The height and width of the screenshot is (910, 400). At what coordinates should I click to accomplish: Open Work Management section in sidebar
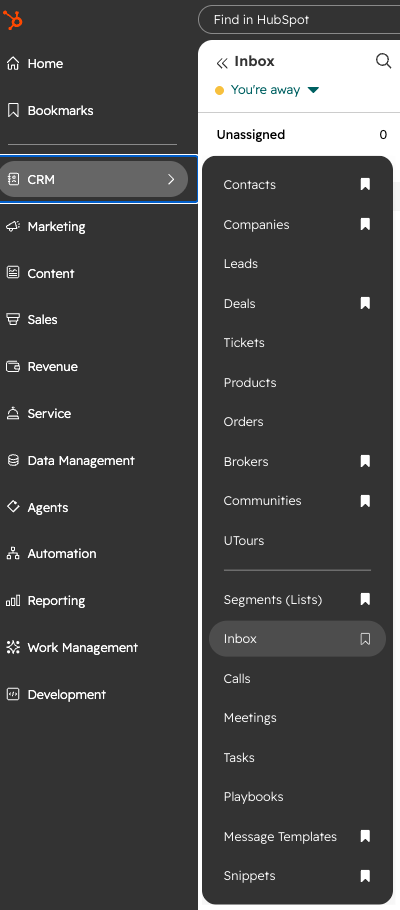click(82, 648)
